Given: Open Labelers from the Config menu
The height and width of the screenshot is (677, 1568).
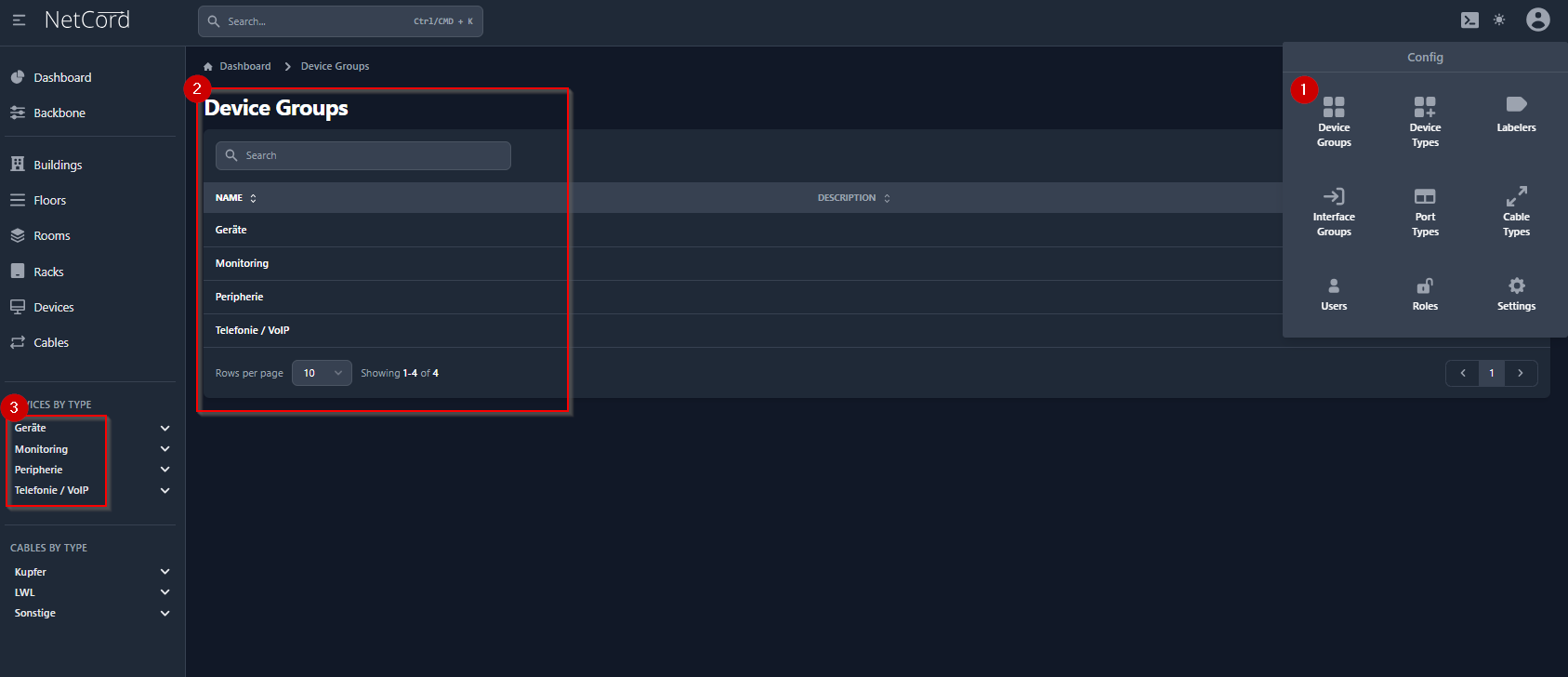Looking at the screenshot, I should pyautogui.click(x=1516, y=113).
